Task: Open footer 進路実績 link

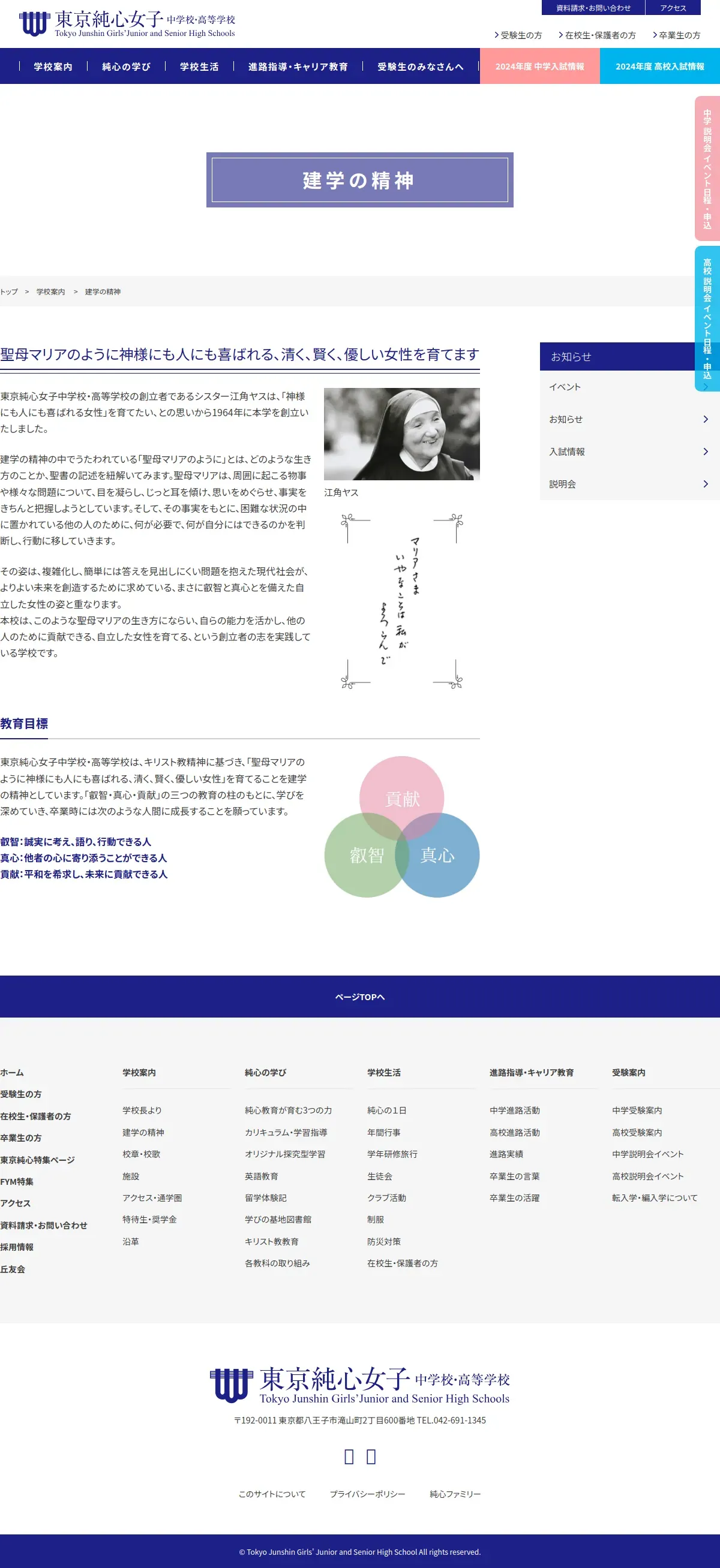Action: point(506,1154)
